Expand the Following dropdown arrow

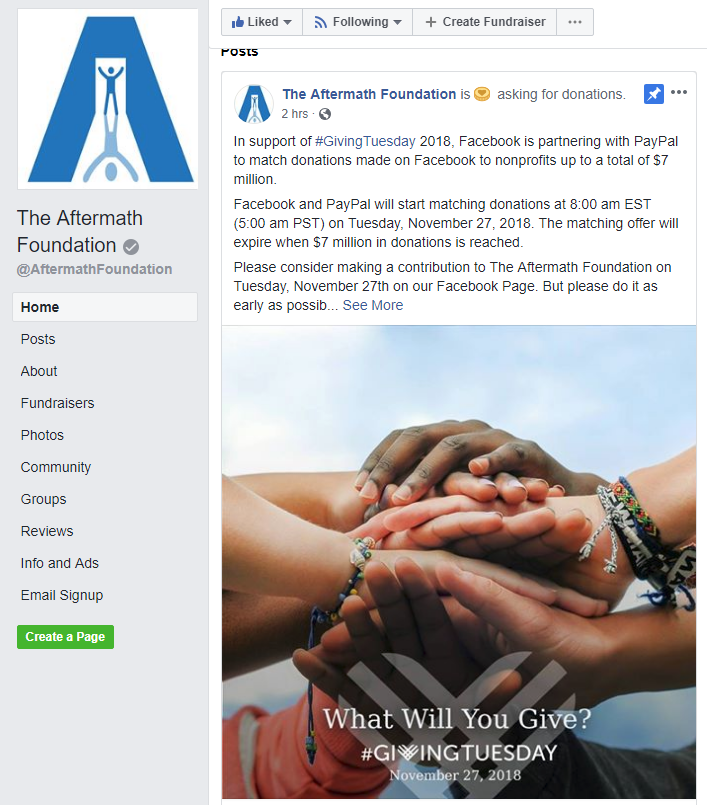pos(397,23)
